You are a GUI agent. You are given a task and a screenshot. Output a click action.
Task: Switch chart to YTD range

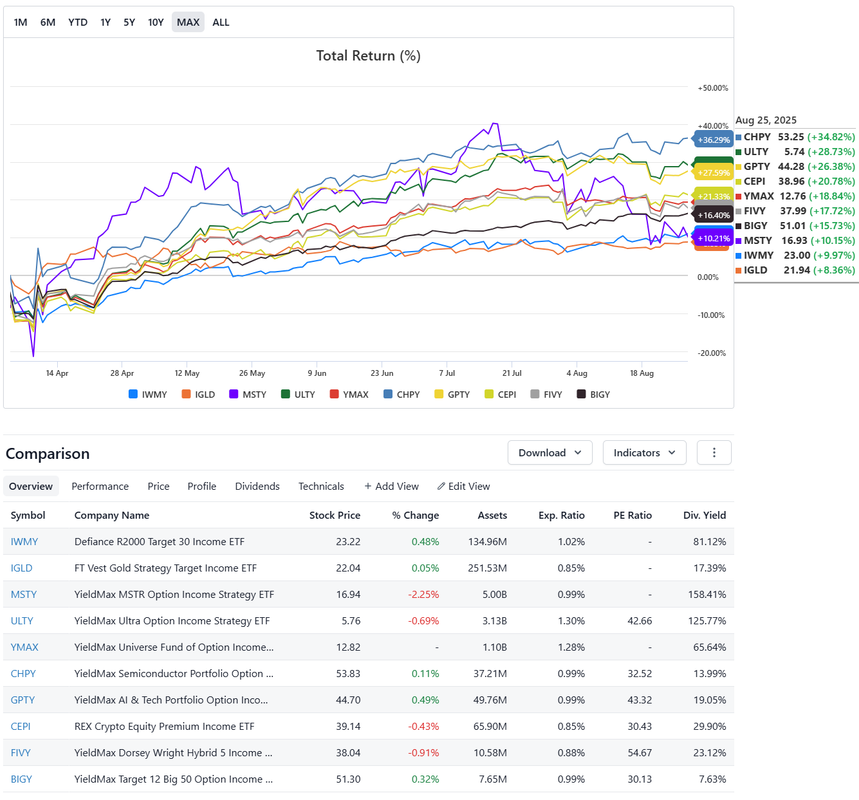click(78, 22)
